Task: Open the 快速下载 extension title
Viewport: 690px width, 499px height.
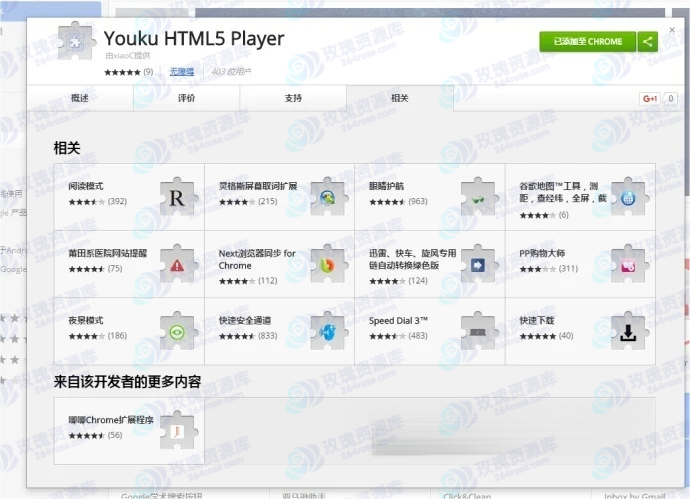Action: click(x=537, y=320)
